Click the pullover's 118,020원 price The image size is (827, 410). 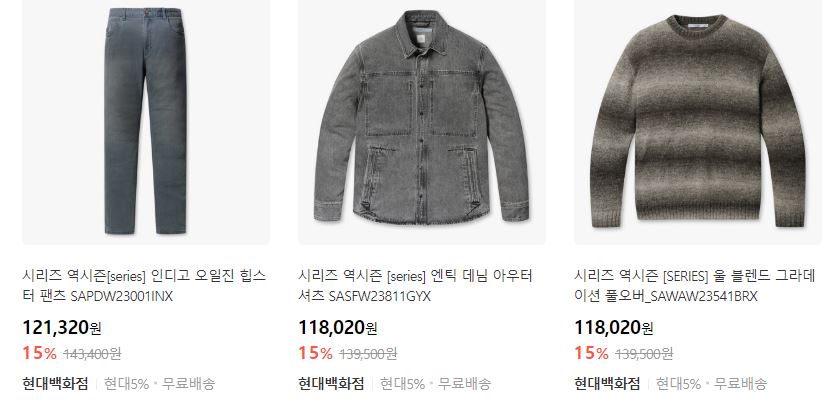point(614,328)
